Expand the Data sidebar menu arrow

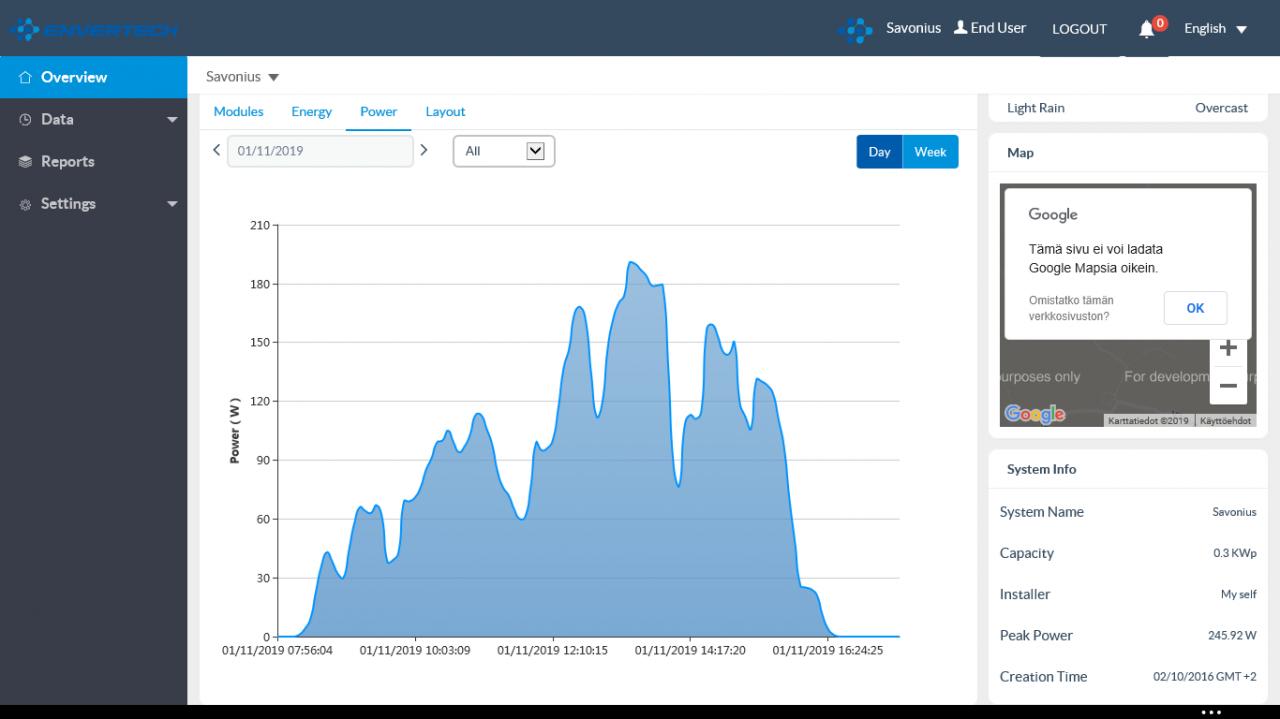(172, 120)
